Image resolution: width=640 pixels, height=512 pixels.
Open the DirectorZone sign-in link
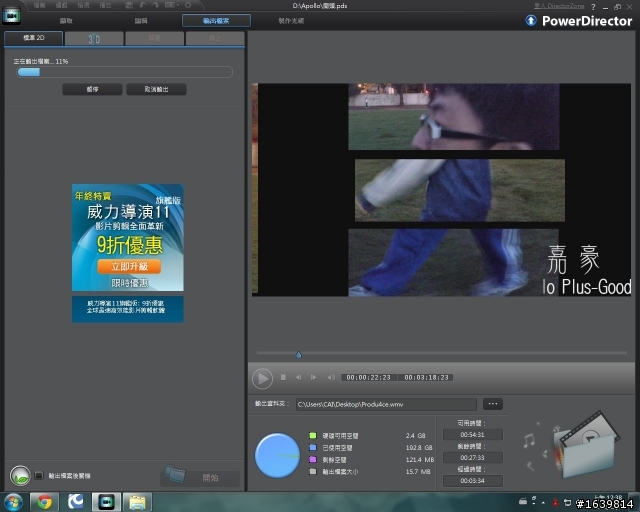[x=559, y=6]
